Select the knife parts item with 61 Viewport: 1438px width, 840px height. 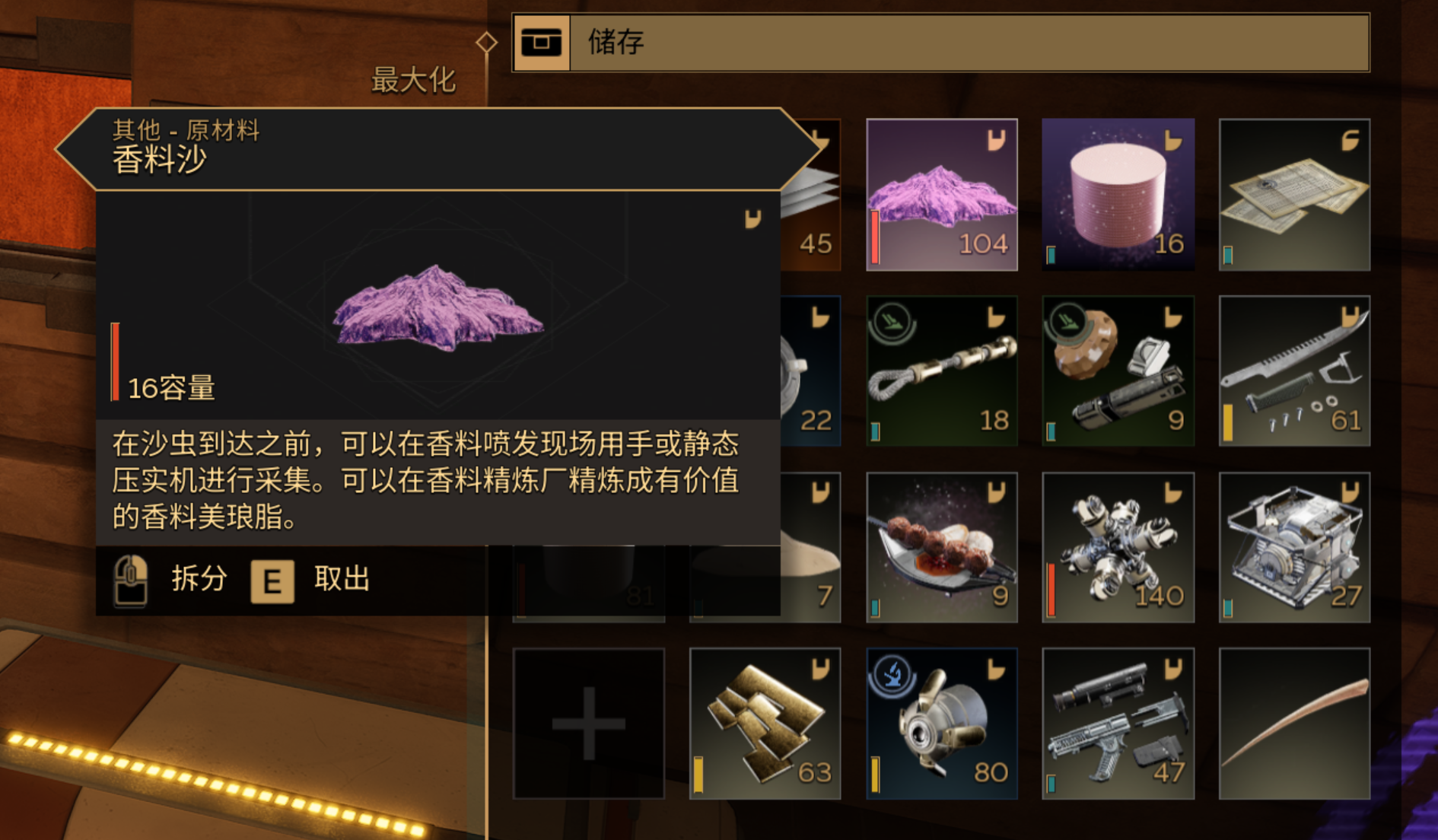point(1294,371)
